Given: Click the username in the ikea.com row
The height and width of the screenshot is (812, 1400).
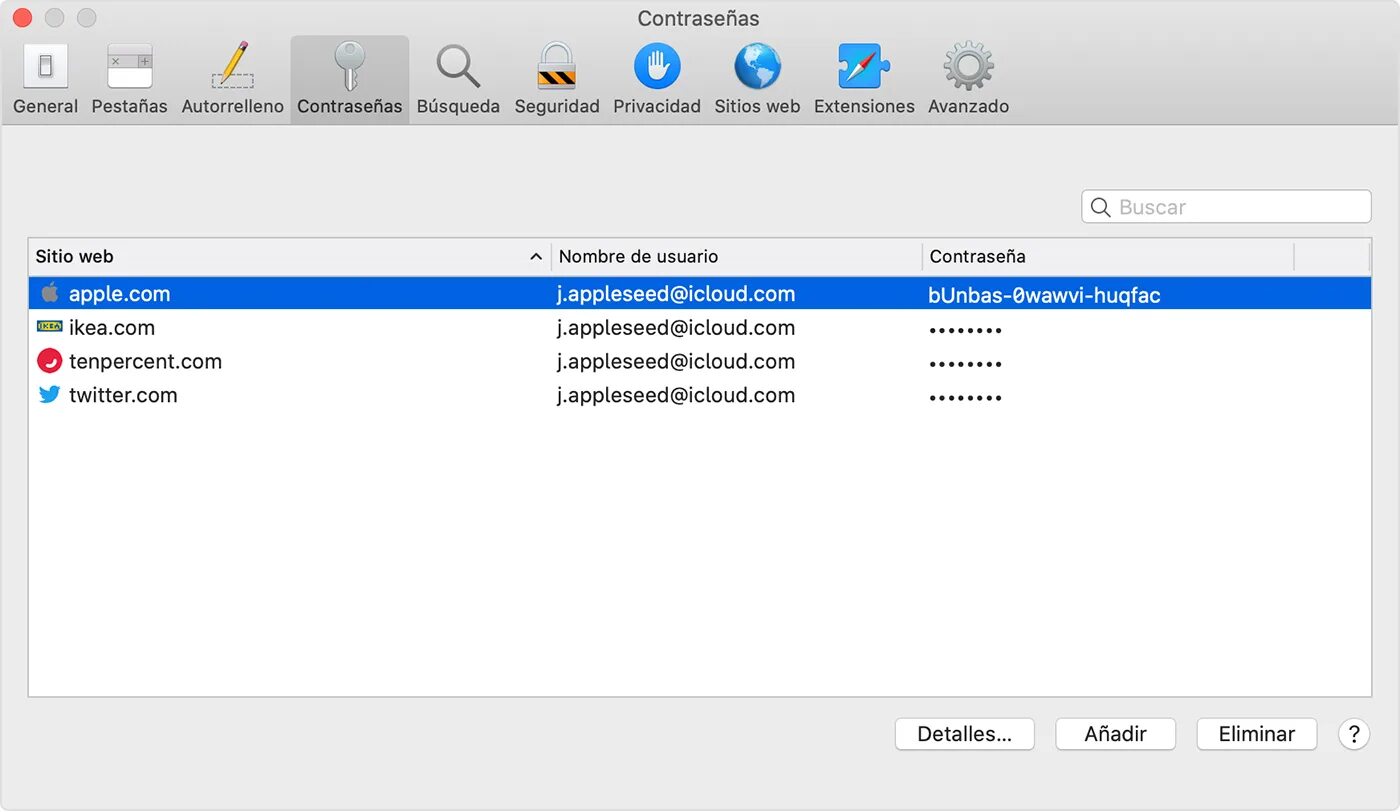Looking at the screenshot, I should pyautogui.click(x=676, y=328).
